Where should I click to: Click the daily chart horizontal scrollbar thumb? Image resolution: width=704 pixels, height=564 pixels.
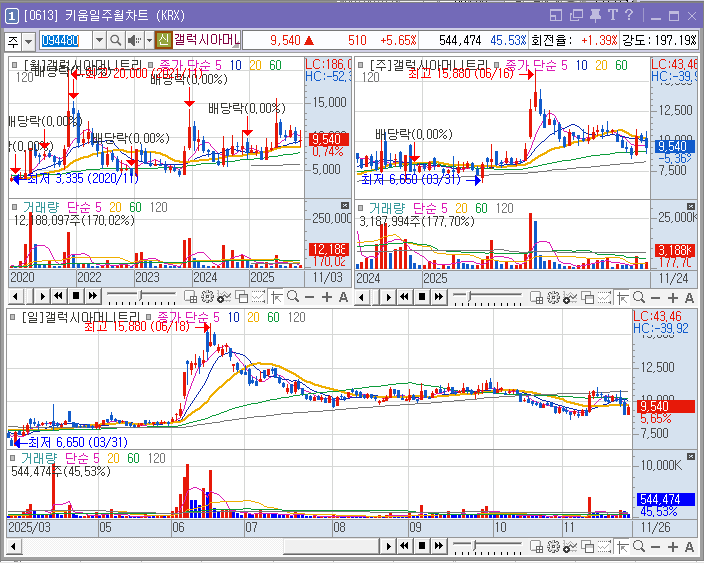tap(331, 546)
